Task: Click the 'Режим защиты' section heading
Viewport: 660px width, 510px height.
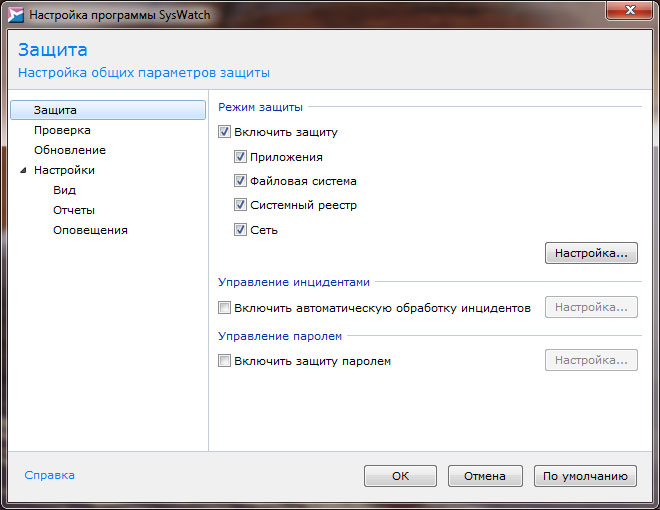Action: coord(261,107)
